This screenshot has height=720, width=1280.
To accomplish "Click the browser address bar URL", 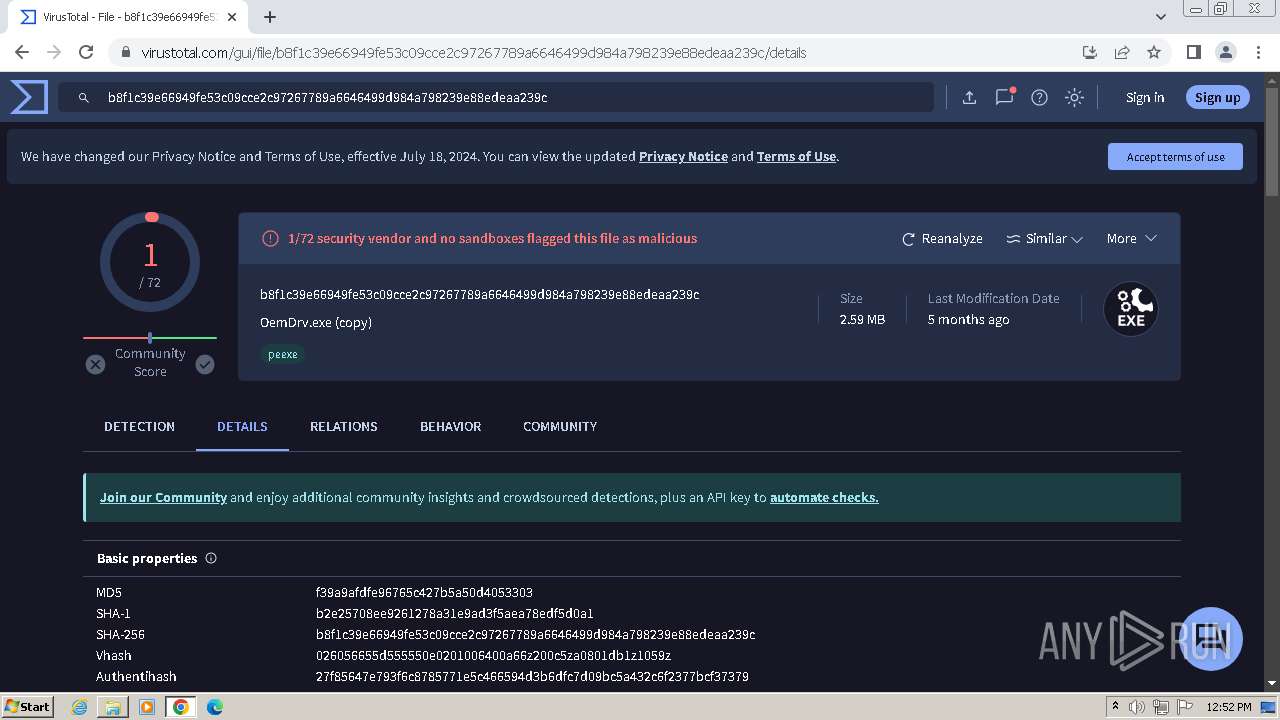I will click(x=474, y=52).
